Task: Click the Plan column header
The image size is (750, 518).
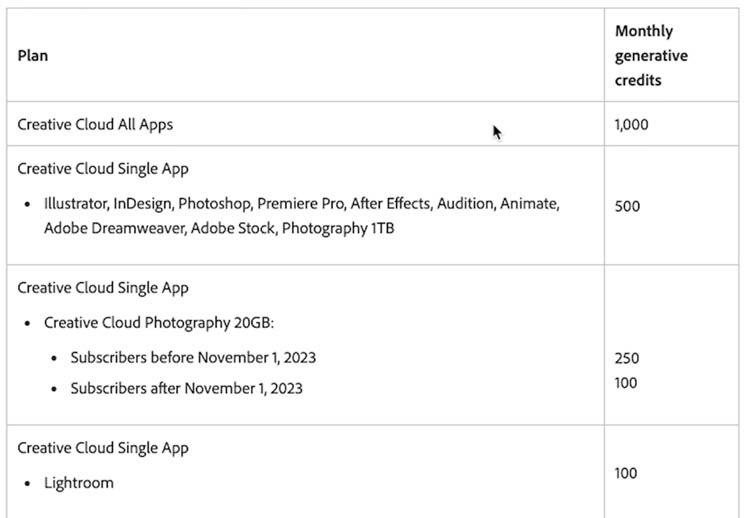Action: 33,55
